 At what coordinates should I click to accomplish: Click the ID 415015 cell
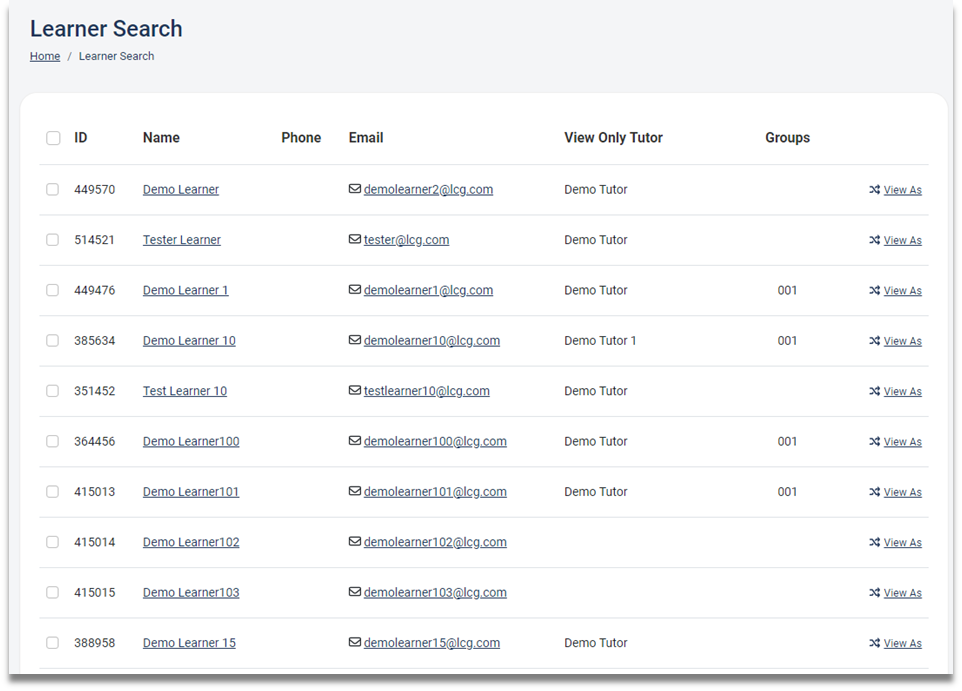(x=94, y=592)
